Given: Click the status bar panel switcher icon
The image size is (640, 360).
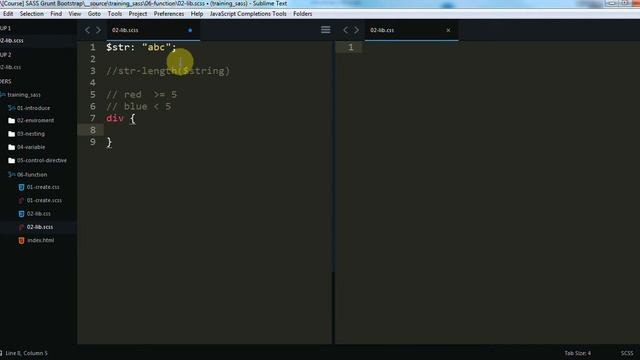Looking at the screenshot, I should coord(1,353).
